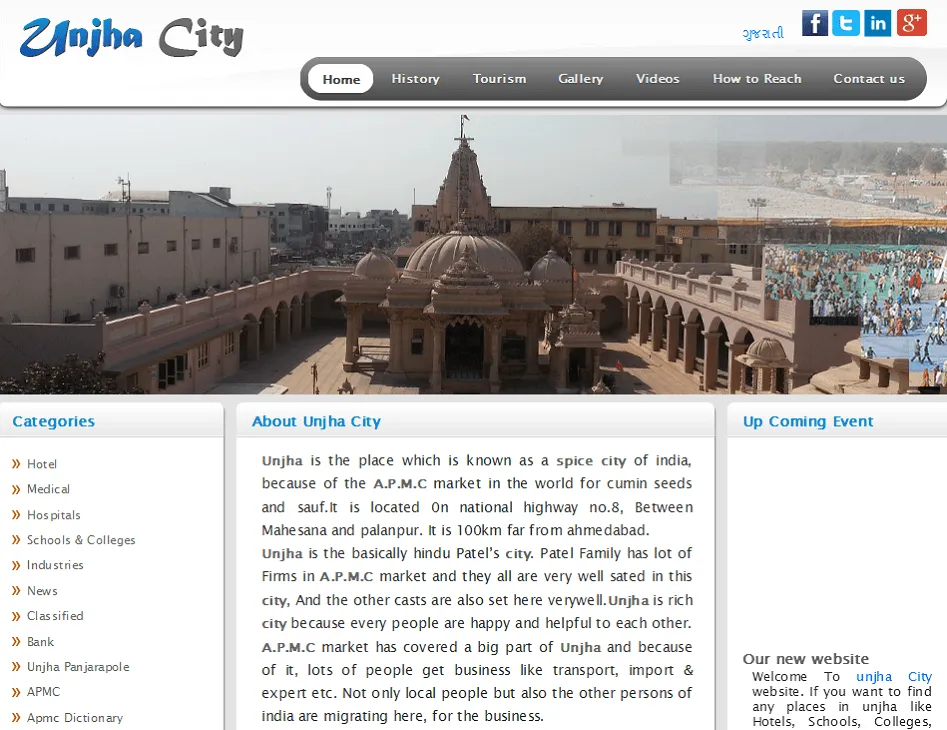The image size is (947, 730).
Task: Click the Unjha City logo
Action: point(132,37)
